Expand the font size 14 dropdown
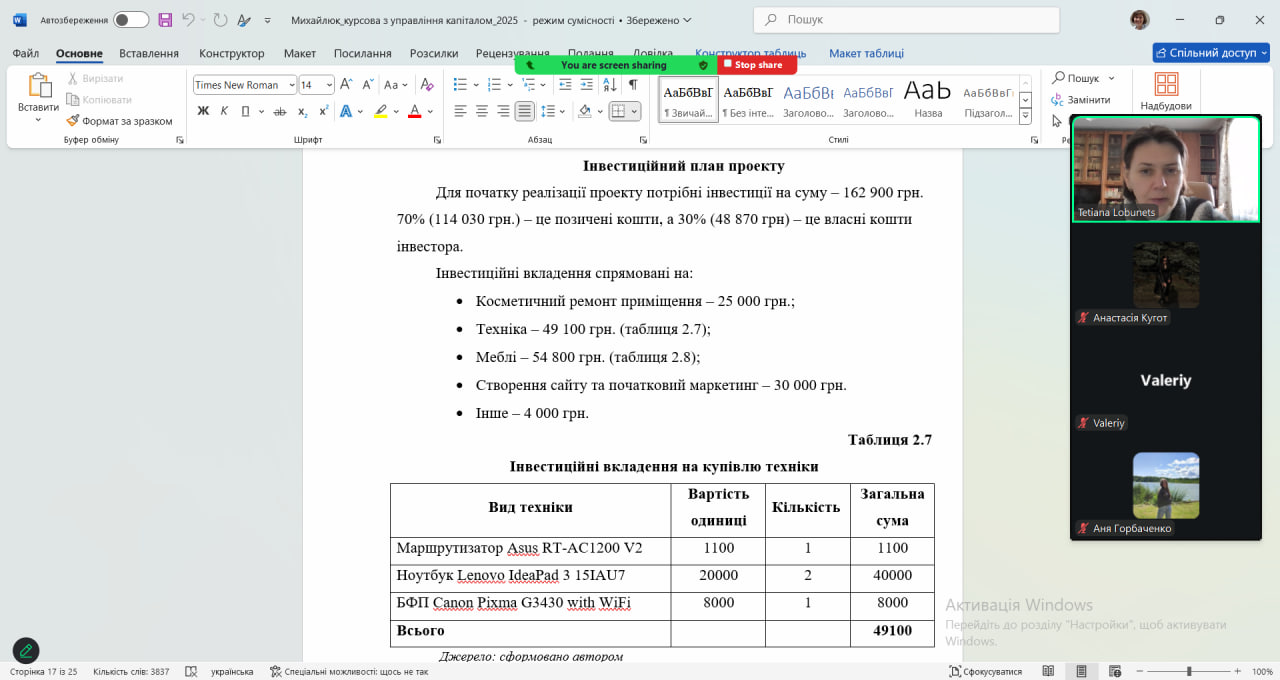This screenshot has width=1280, height=680. click(329, 85)
